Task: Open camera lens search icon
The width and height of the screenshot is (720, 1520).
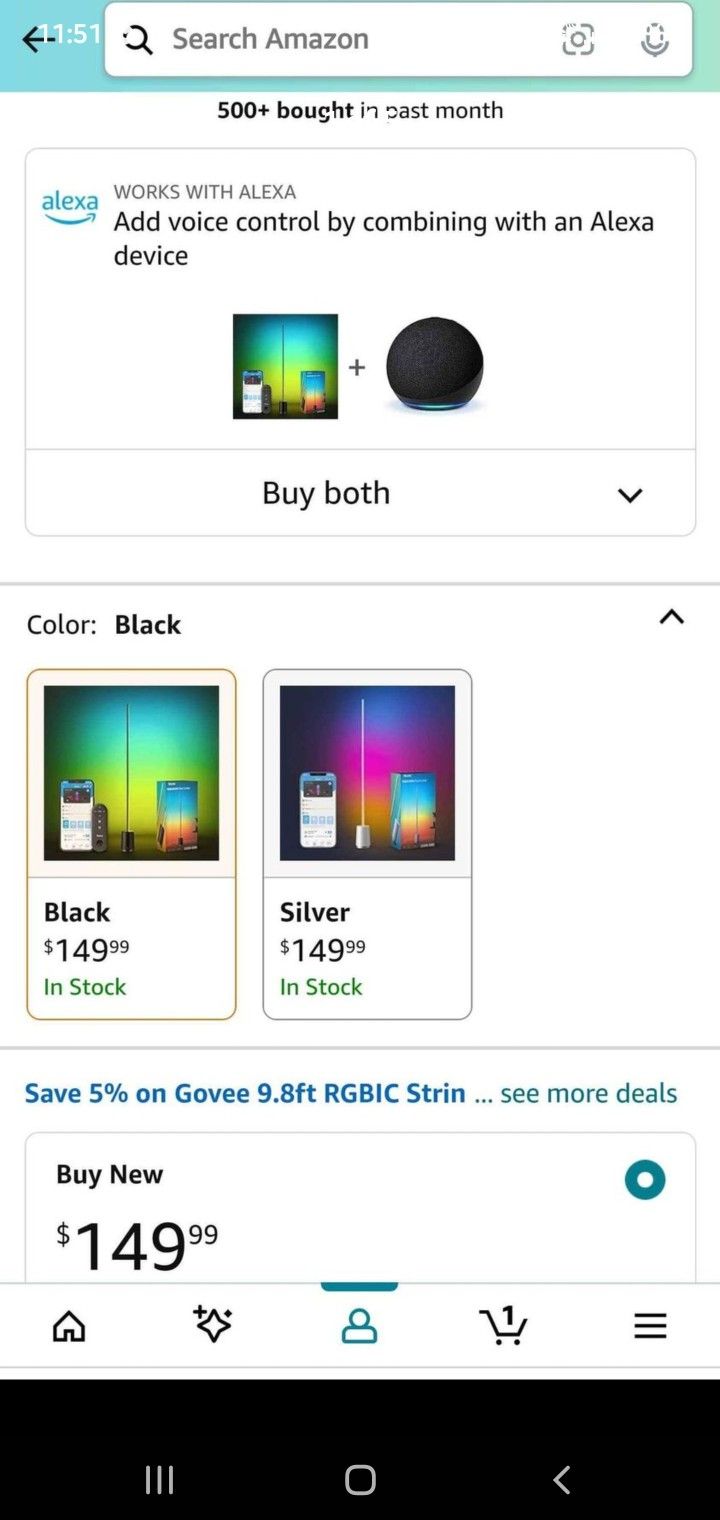Action: click(577, 39)
